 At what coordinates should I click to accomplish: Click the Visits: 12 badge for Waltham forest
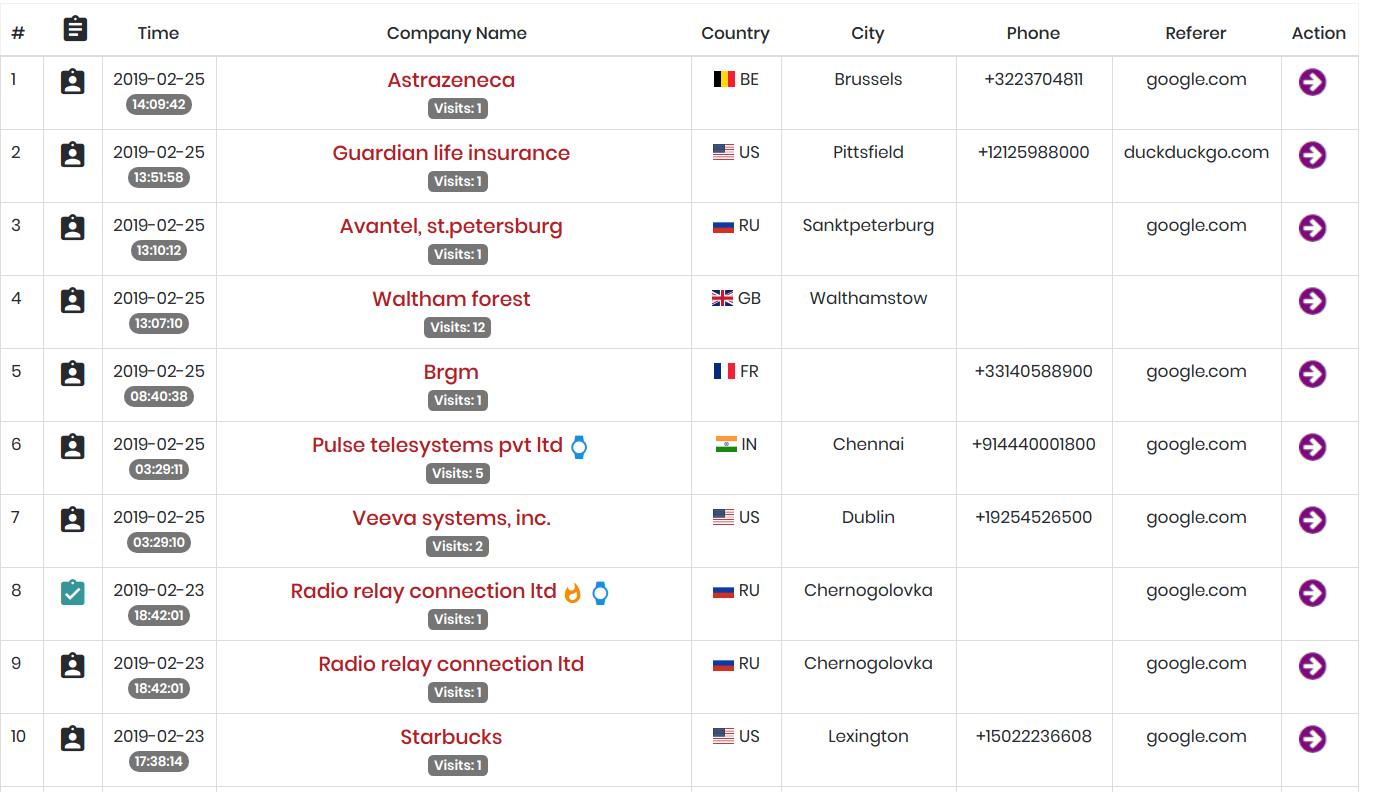(458, 328)
